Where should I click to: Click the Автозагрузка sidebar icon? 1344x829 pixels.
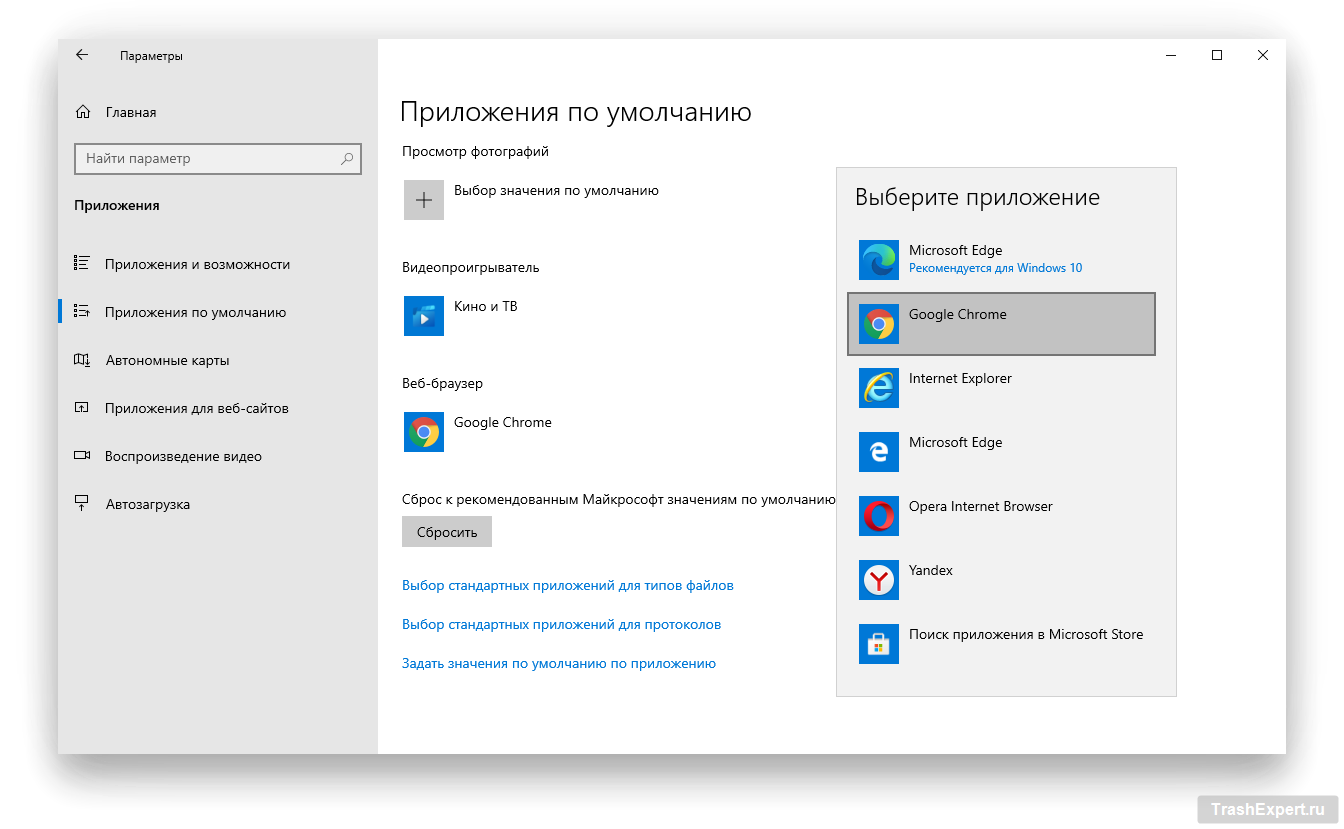[82, 504]
